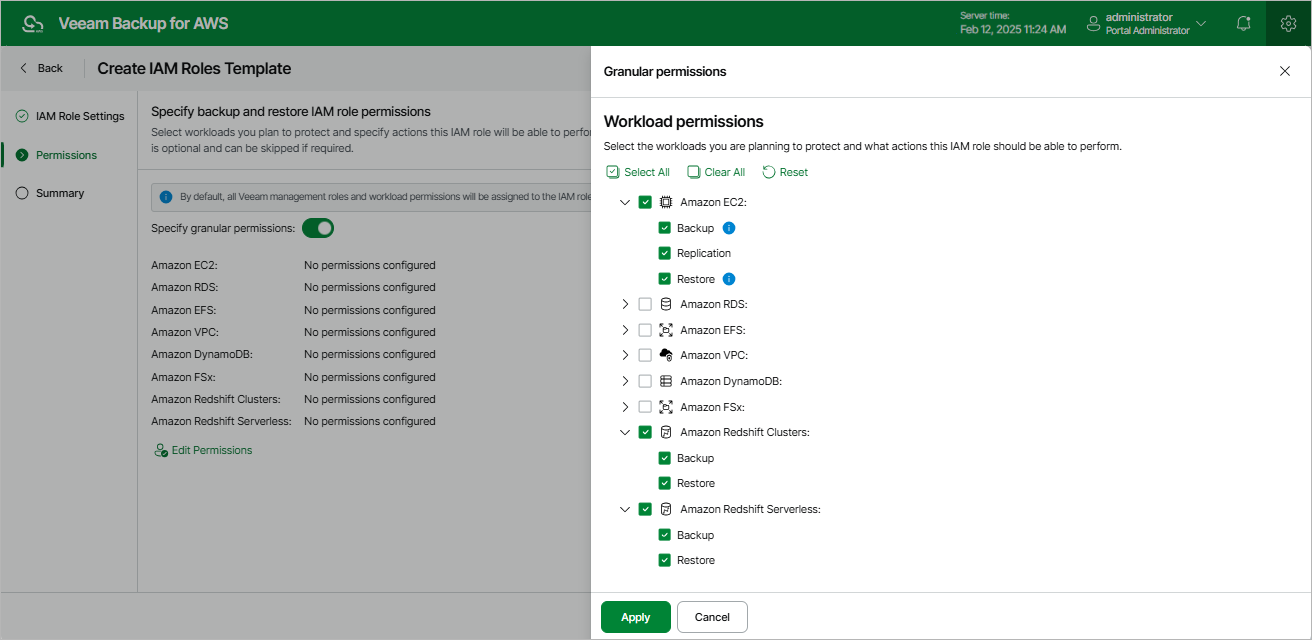The height and width of the screenshot is (640, 1312).
Task: Go back using the Back button
Action: point(41,68)
